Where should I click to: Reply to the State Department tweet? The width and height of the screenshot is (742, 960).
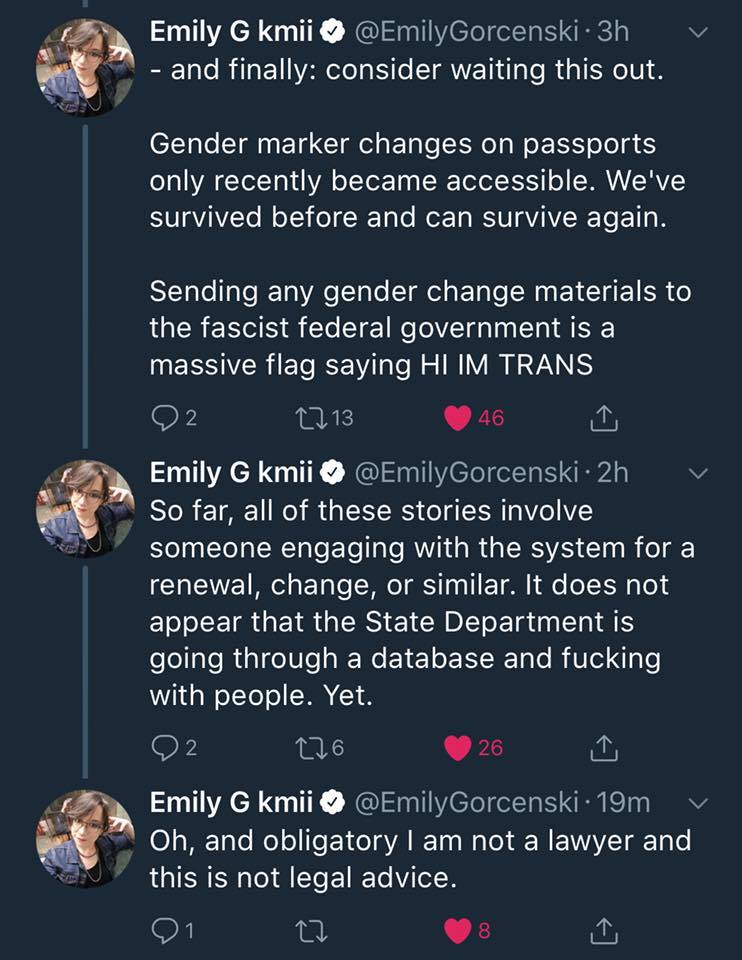click(x=163, y=746)
